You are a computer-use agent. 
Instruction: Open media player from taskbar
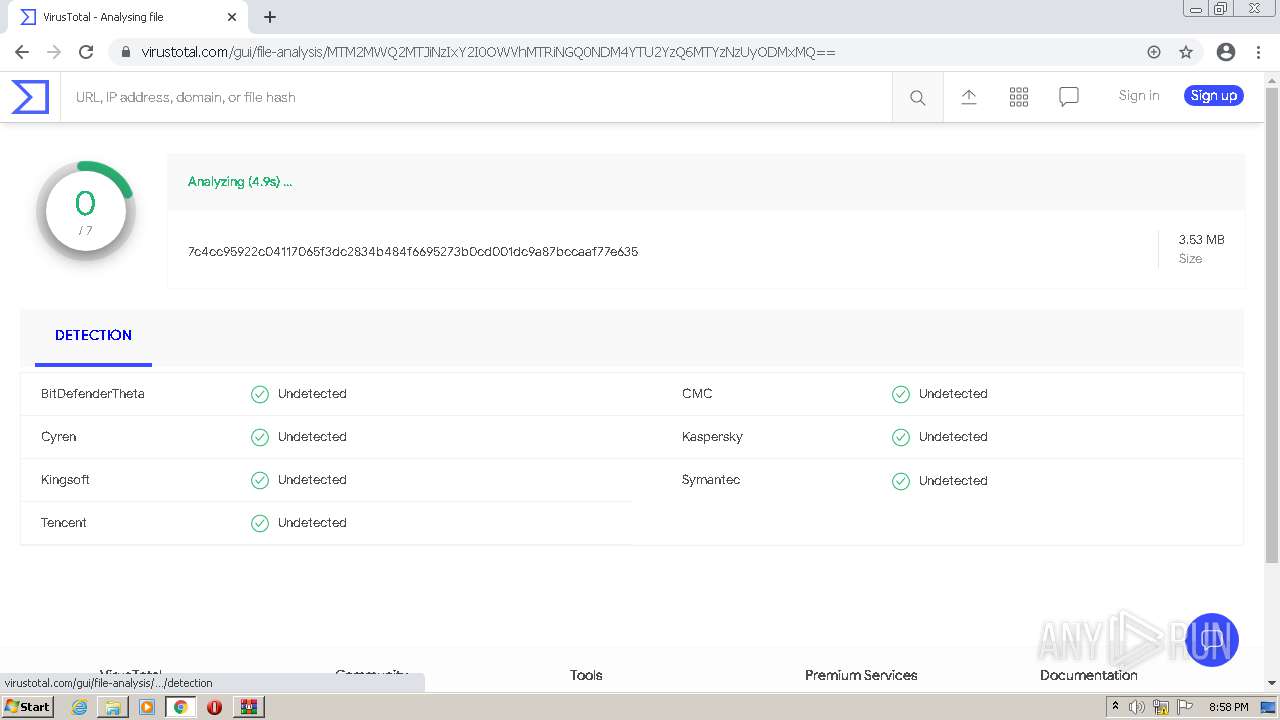click(x=147, y=707)
